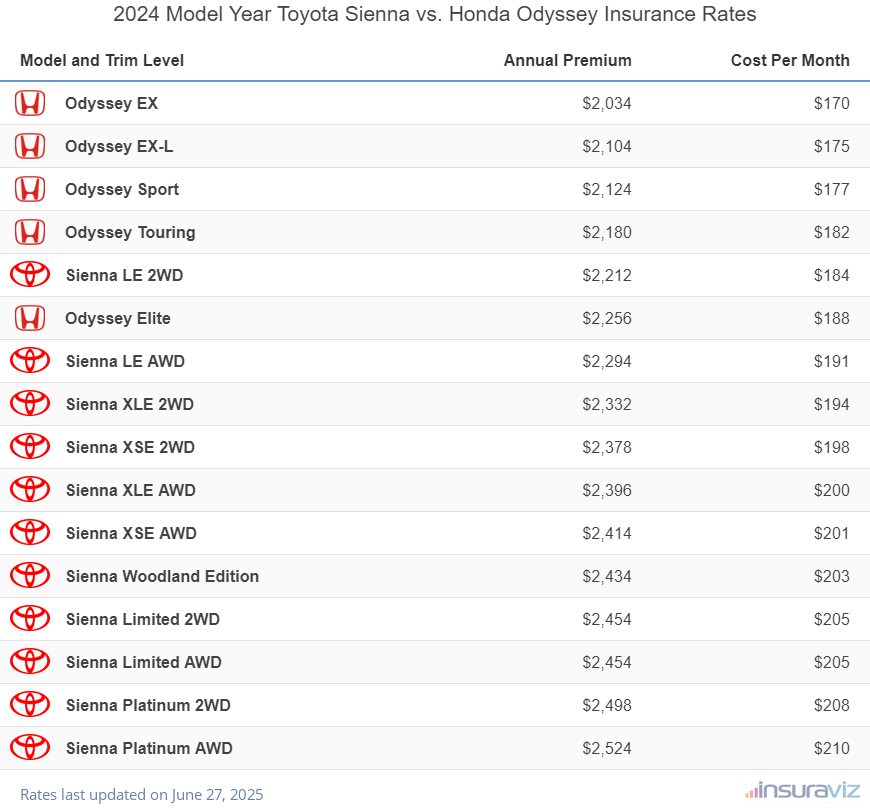
Task: Select the Odyssey Sport row label
Action: [x=122, y=190]
